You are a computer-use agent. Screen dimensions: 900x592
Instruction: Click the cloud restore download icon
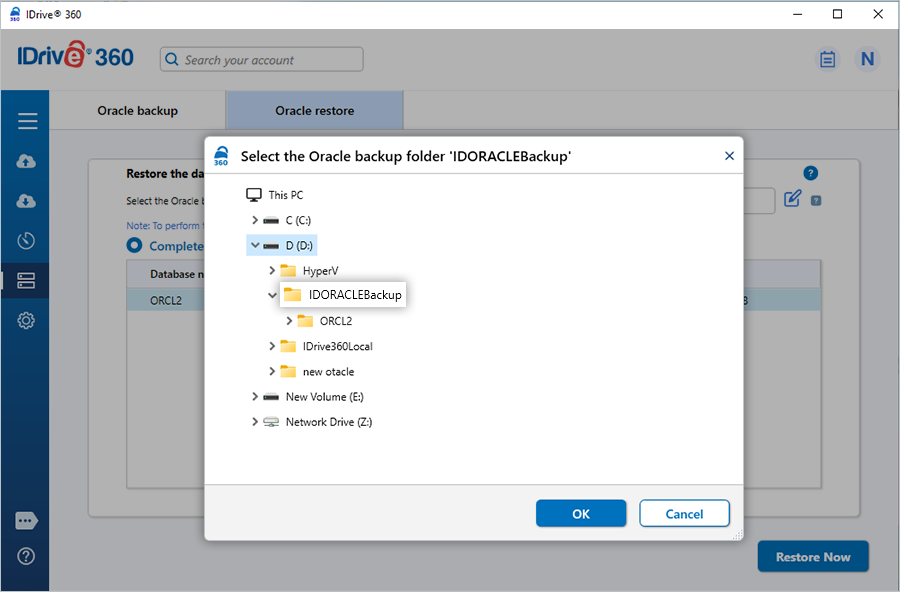tap(27, 201)
